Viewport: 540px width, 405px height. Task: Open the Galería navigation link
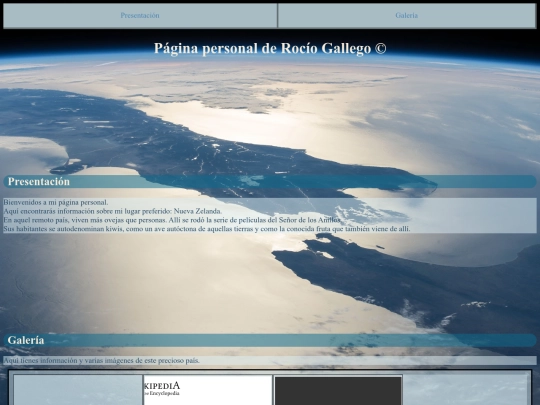(x=406, y=15)
